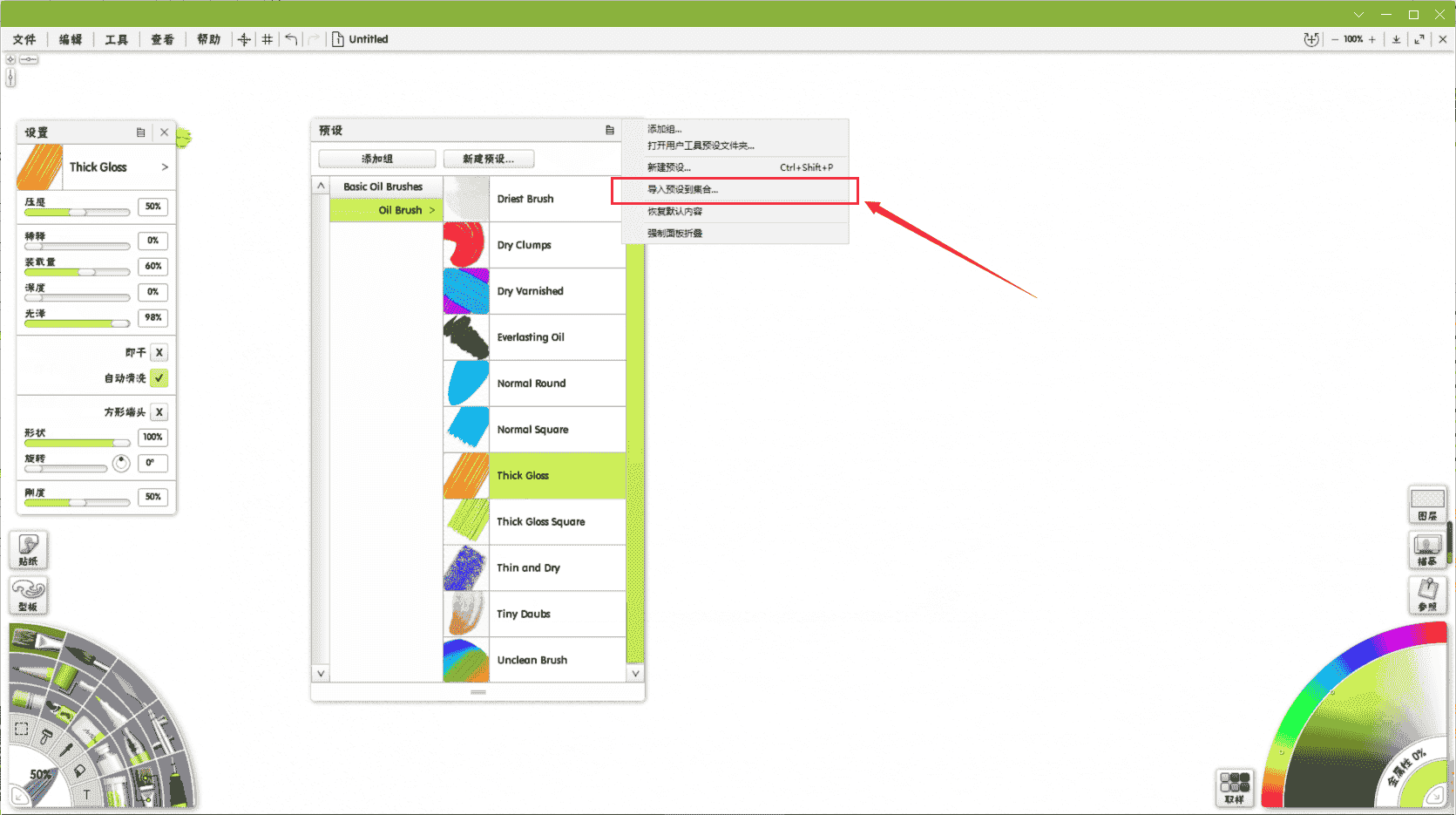Expand the Thick Gloss preset chevron

[165, 166]
